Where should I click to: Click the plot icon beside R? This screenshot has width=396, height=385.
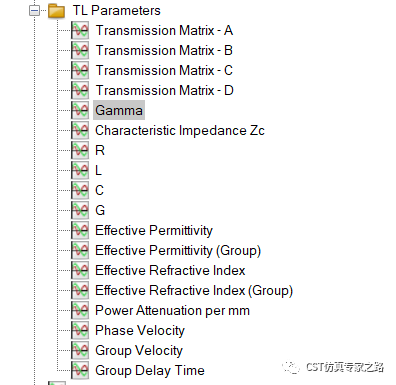pos(80,150)
